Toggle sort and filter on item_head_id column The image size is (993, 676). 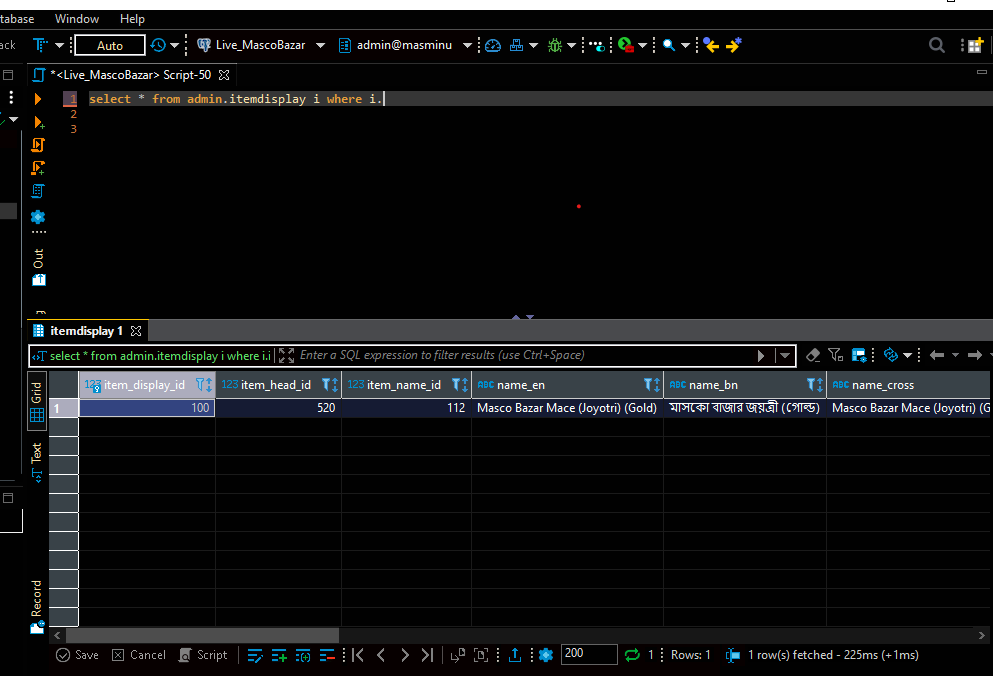pyautogui.click(x=330, y=385)
